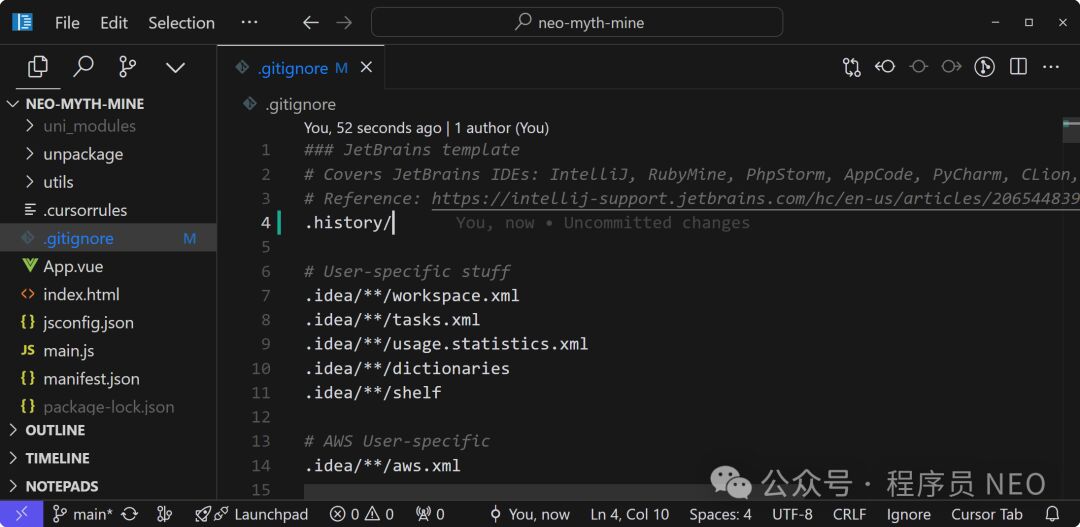
Task: Select the .gitignore editor tab
Action: 292,68
